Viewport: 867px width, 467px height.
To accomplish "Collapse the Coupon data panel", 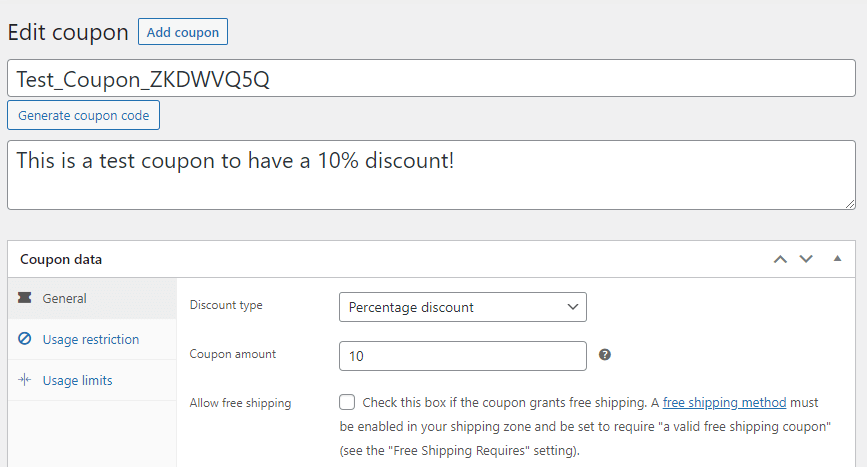I will click(837, 259).
